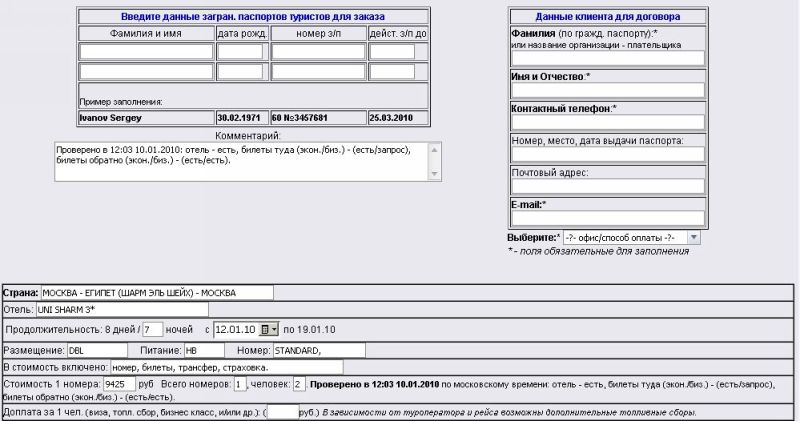The width and height of the screenshot is (800, 421).
Task: Click the Питание field showing HB
Action: pos(208,350)
